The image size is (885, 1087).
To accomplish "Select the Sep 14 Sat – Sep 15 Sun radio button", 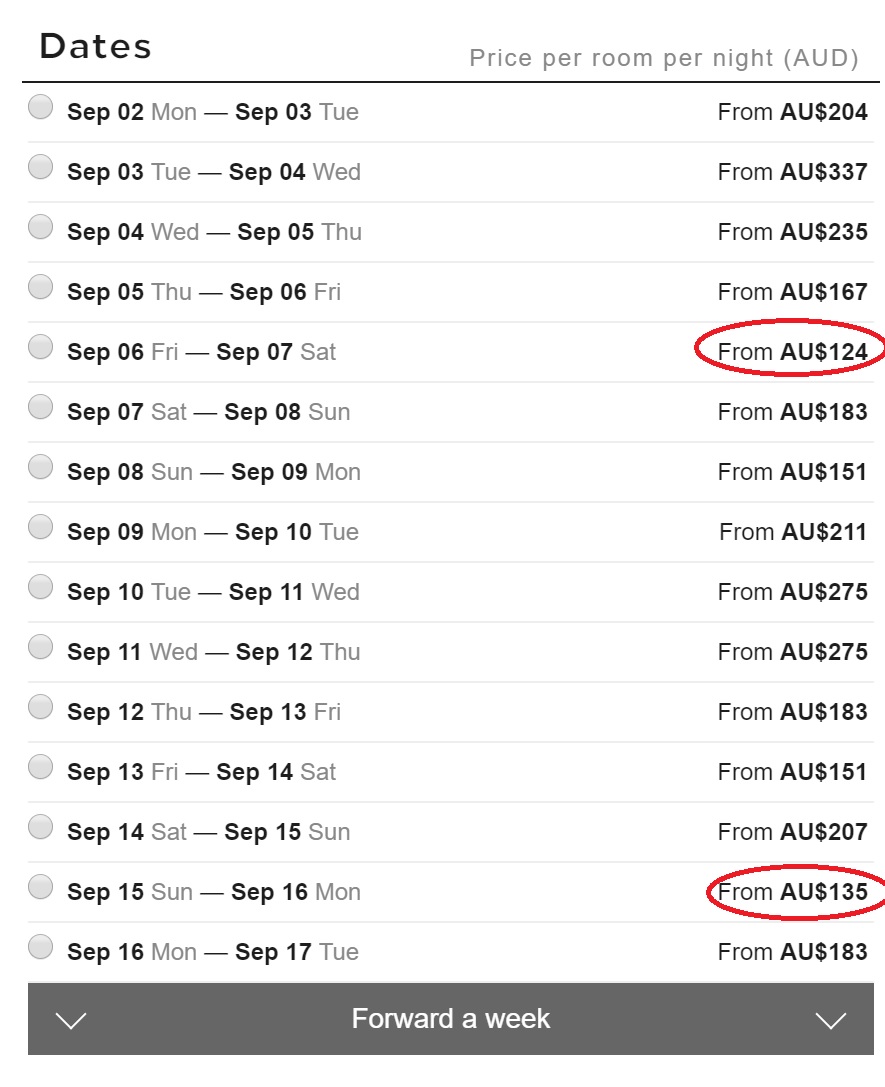I will tap(40, 827).
